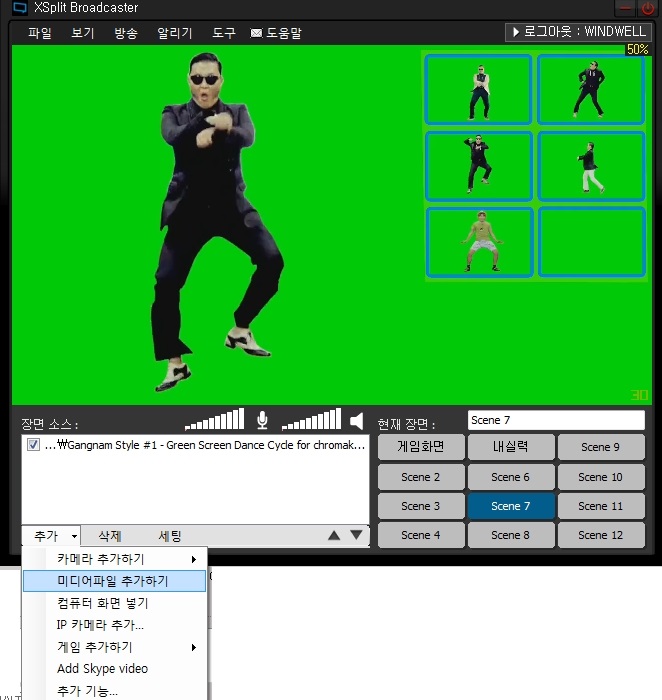
Task: Mute the speaker icon
Action: [357, 421]
